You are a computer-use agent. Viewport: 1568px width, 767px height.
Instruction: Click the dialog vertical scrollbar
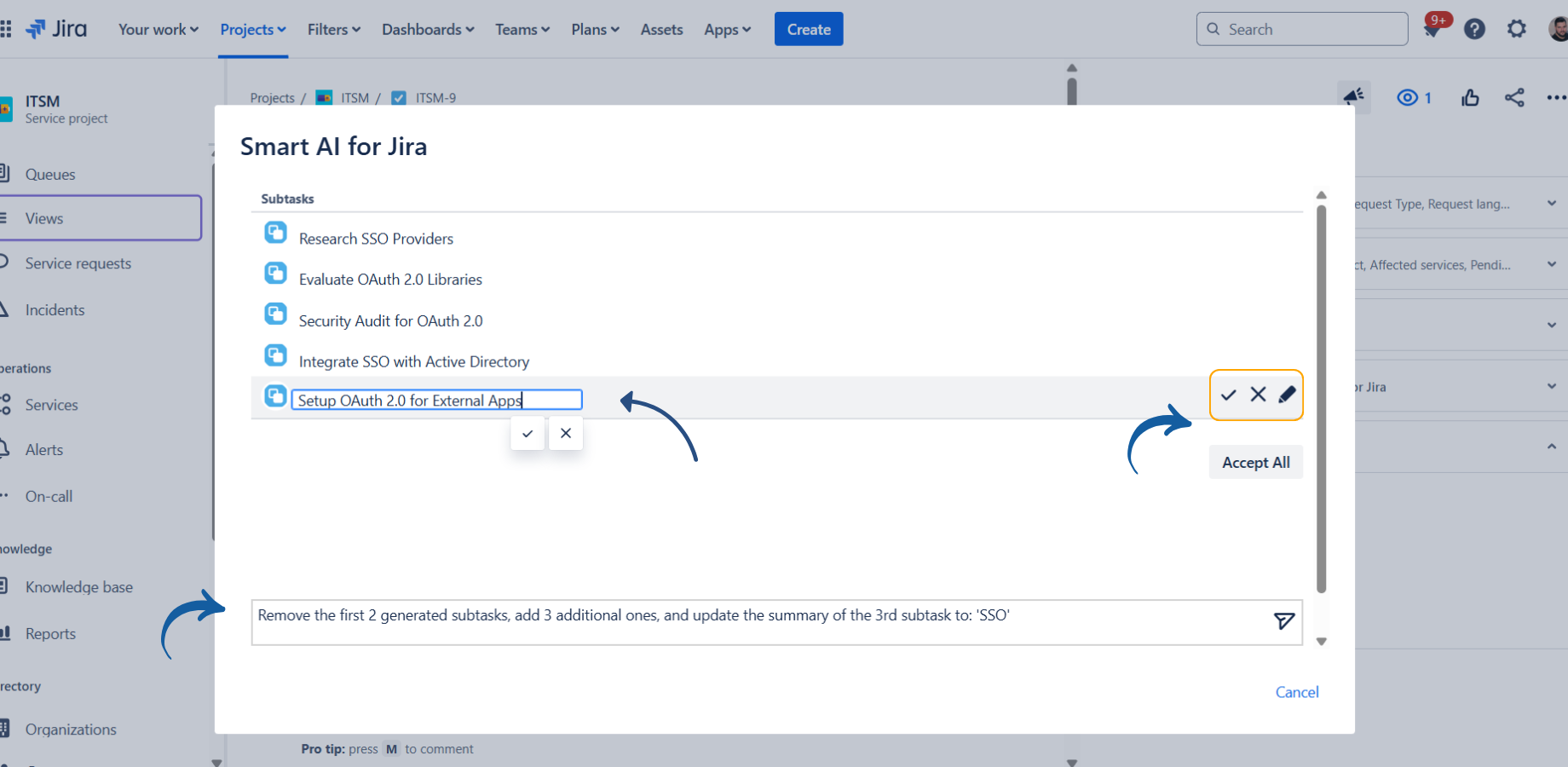[1322, 398]
